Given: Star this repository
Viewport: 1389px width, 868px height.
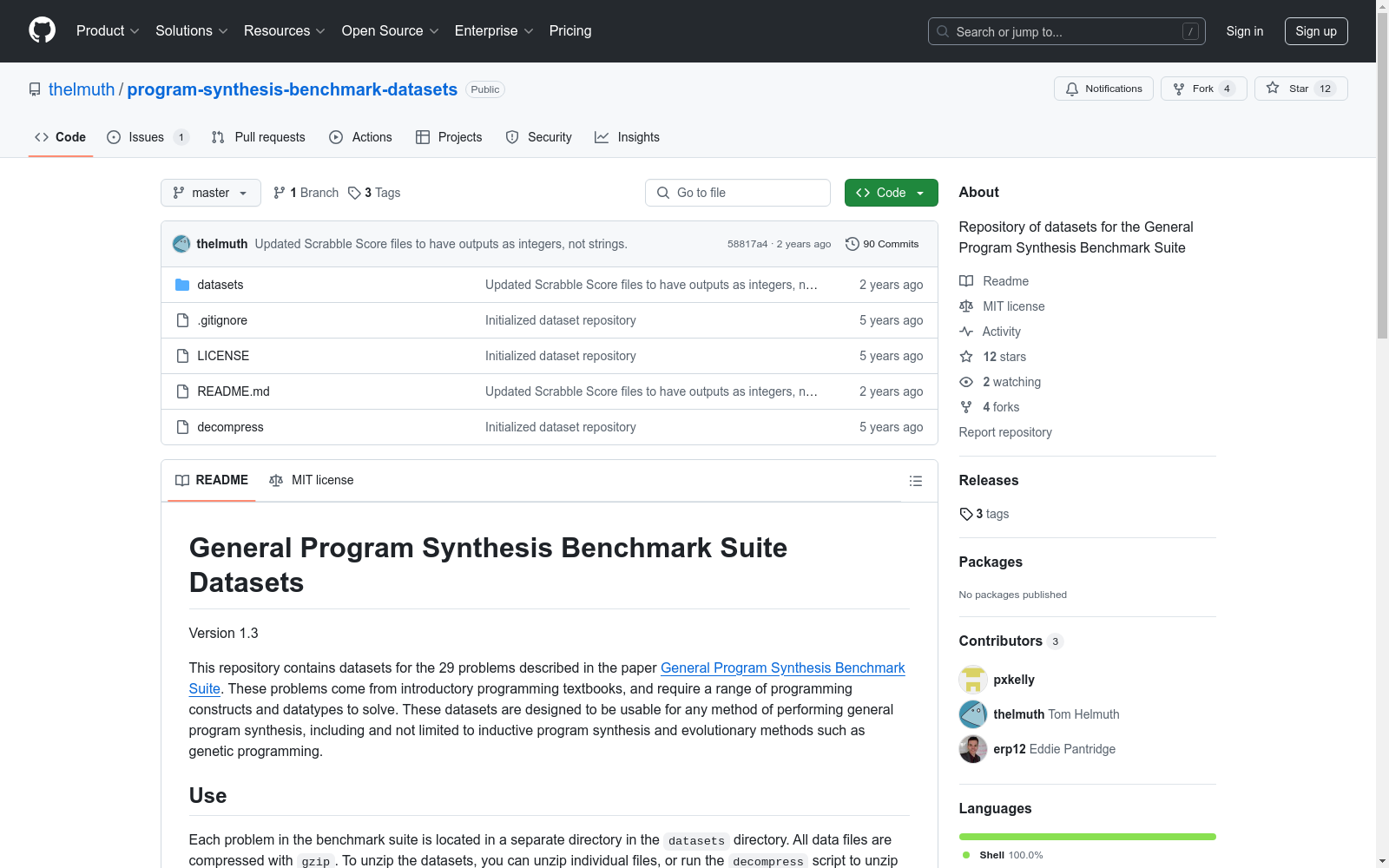Looking at the screenshot, I should 1300,89.
